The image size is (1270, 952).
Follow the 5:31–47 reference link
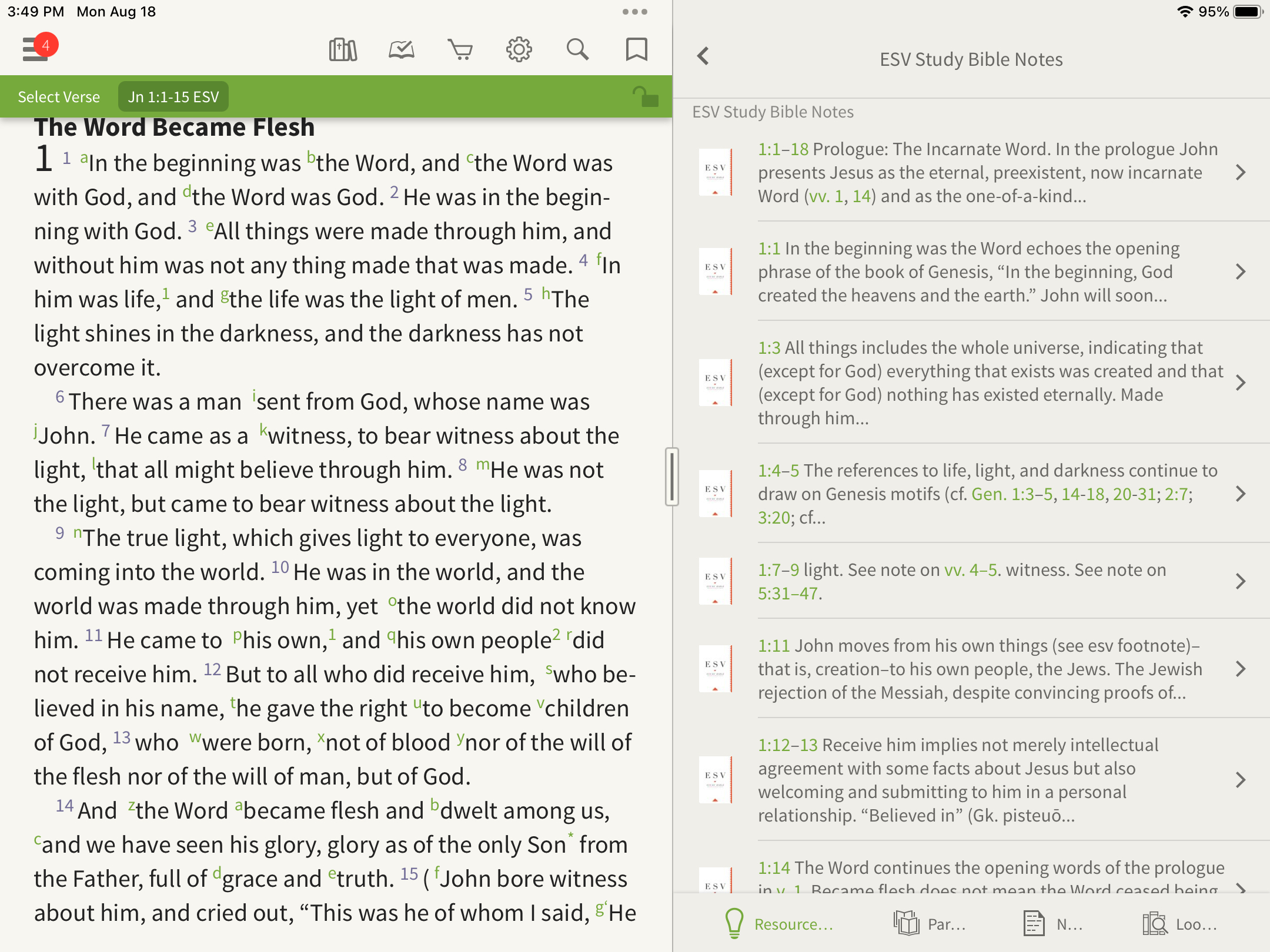788,594
